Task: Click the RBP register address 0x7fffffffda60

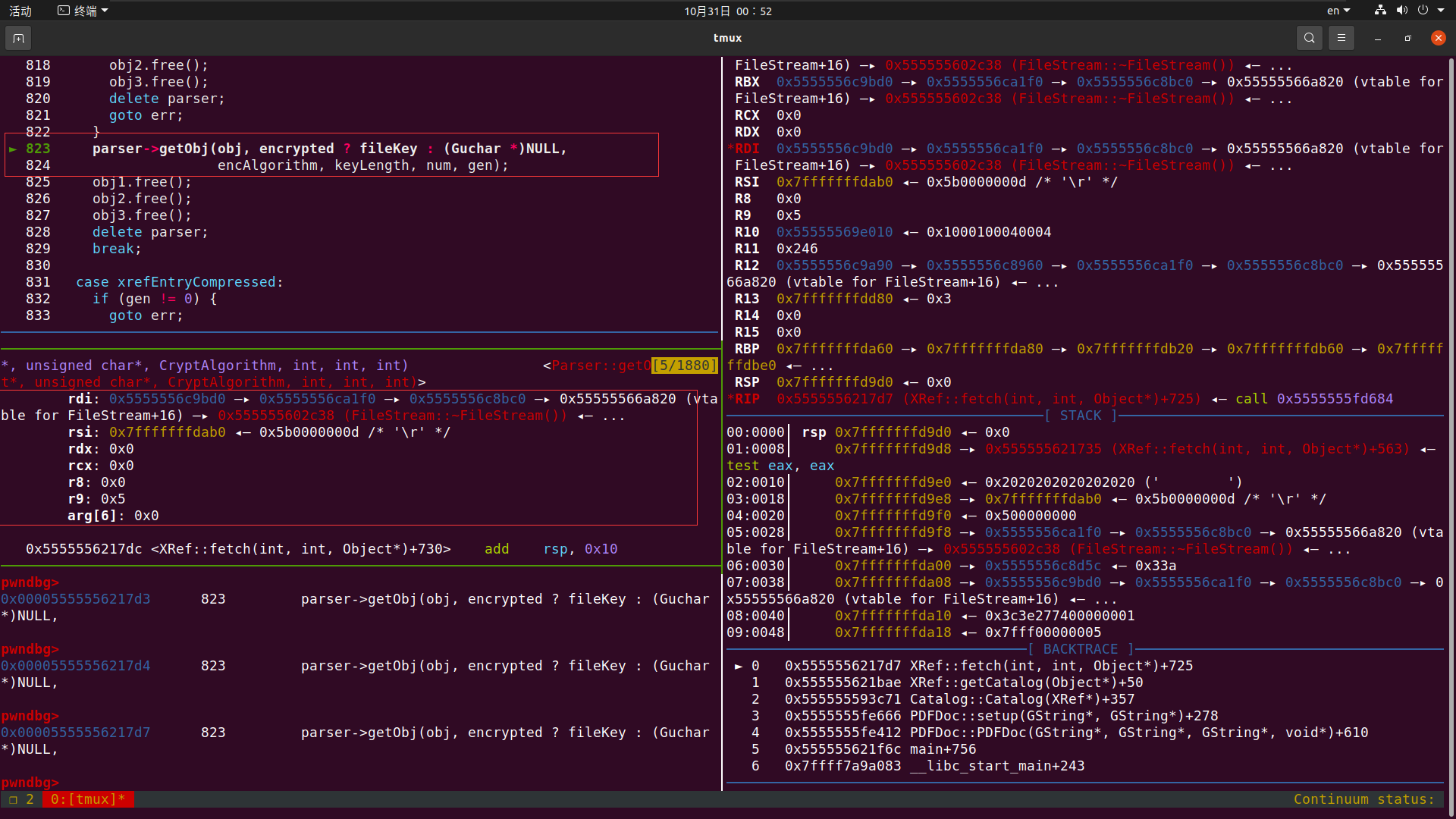Action: coord(834,349)
